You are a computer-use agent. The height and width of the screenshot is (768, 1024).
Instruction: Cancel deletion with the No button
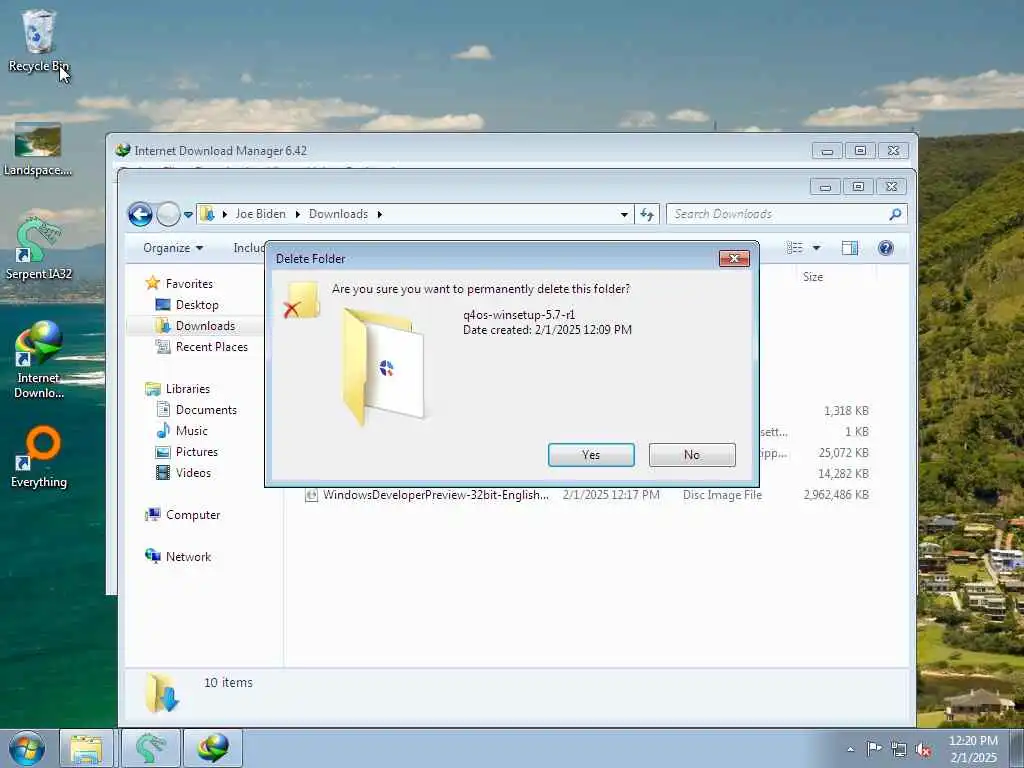[692, 455]
